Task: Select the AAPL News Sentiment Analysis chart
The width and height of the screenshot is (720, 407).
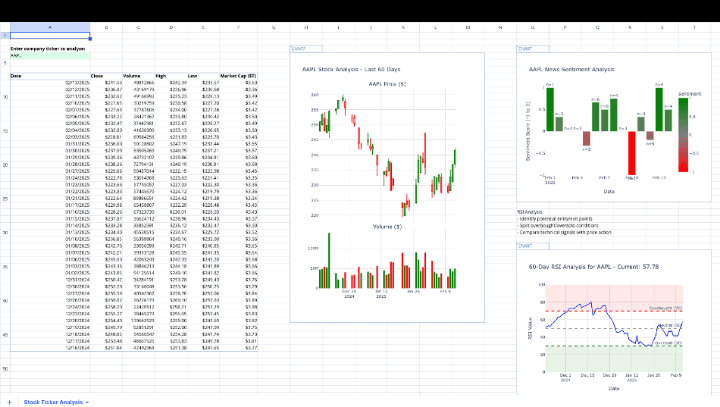Action: tap(614, 127)
